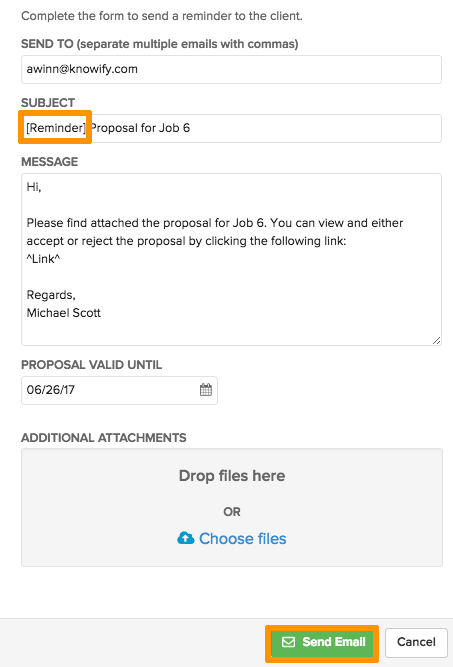Click inside the Message text area
This screenshot has height=667, width=453.
(231, 259)
